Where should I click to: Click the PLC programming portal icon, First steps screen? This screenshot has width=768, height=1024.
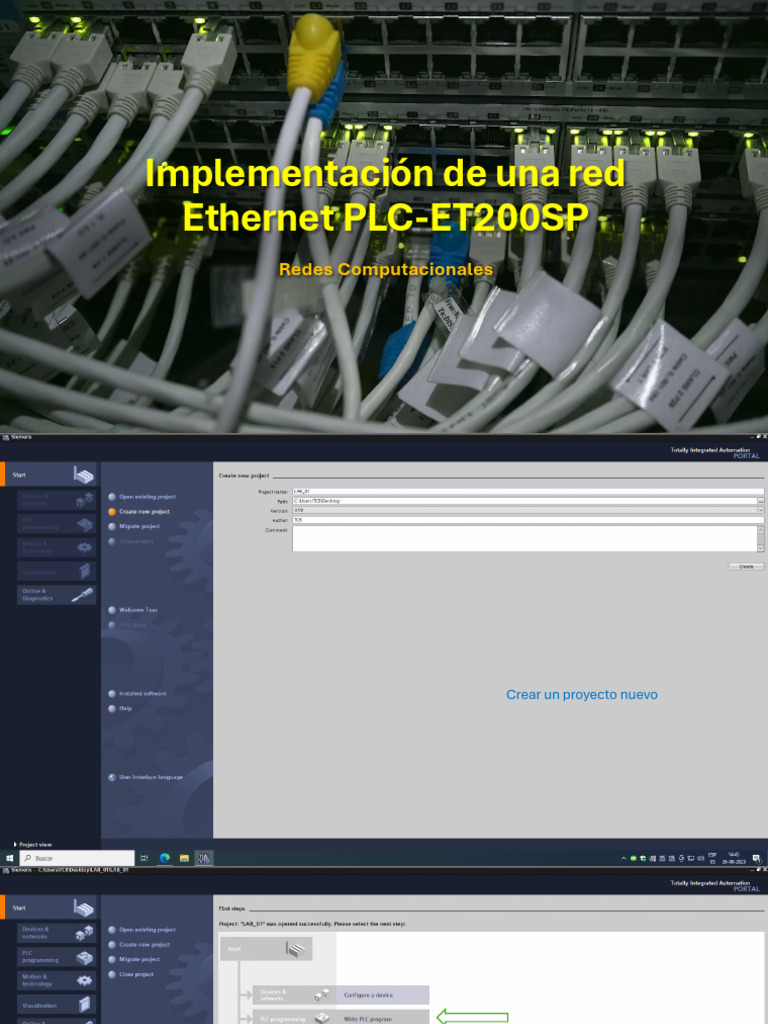pos(84,957)
